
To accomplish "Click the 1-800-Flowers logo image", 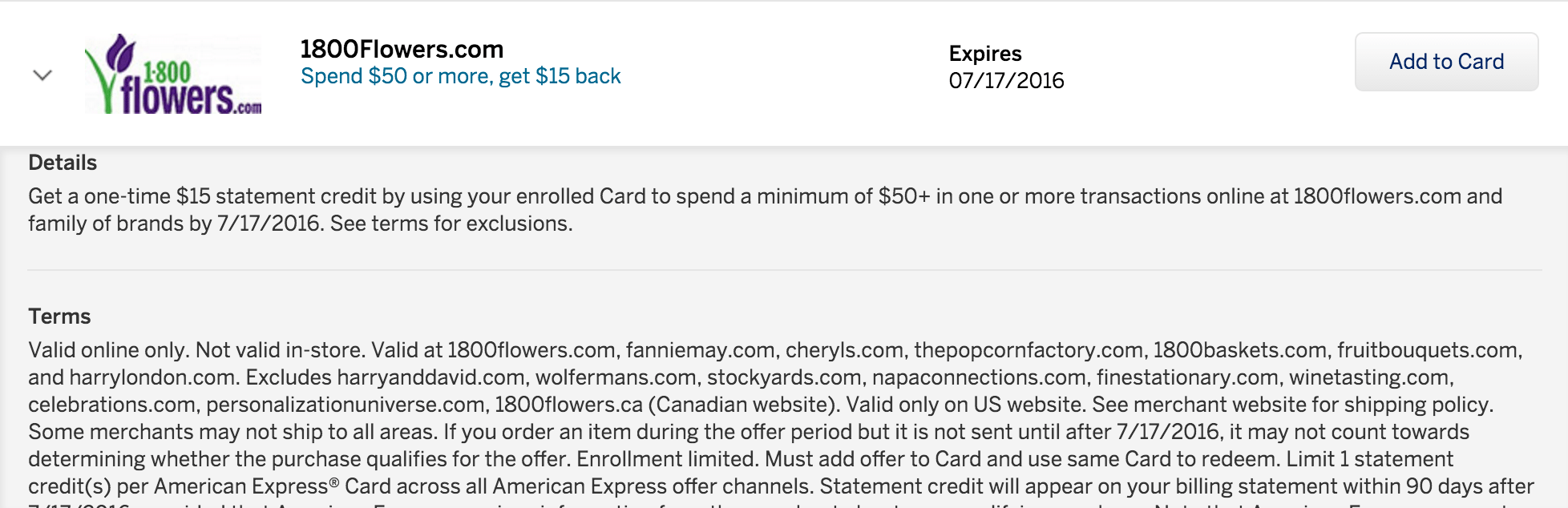I will pos(173,74).
